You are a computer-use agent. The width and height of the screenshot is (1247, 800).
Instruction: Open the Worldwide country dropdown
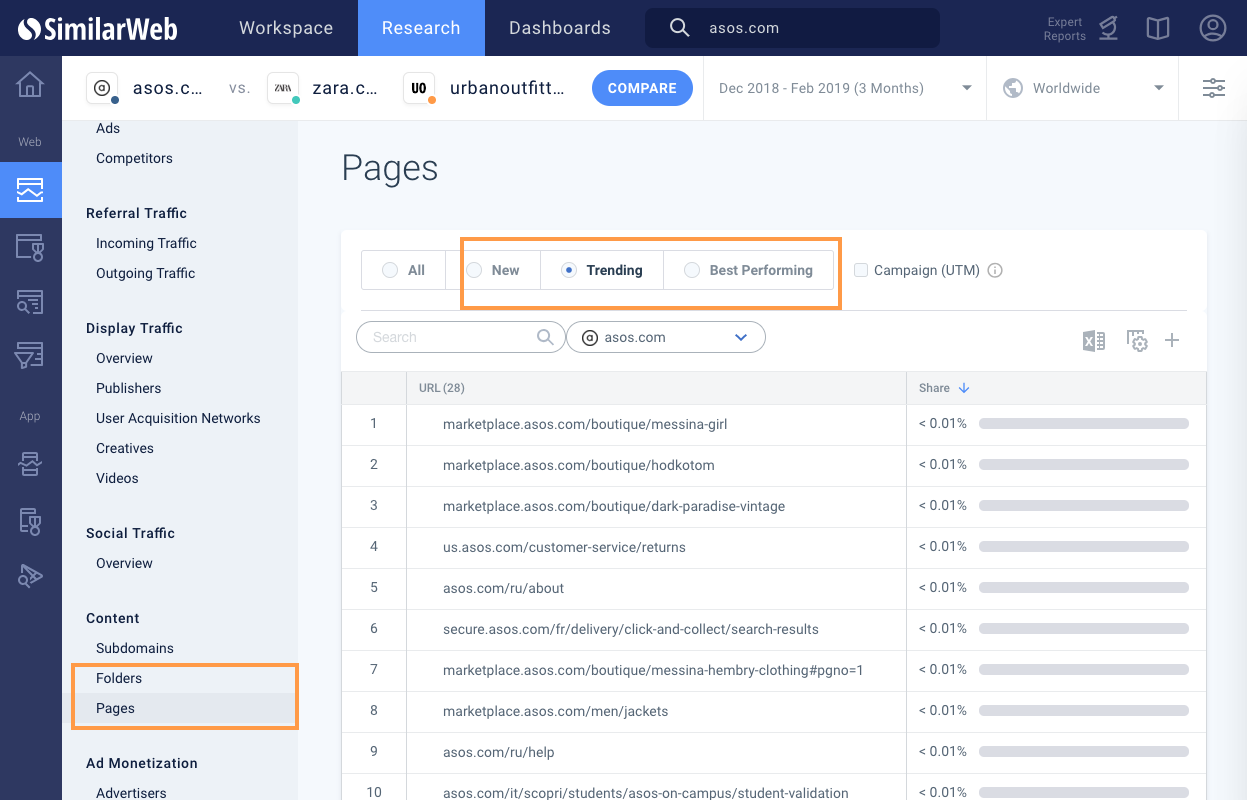[1082, 88]
